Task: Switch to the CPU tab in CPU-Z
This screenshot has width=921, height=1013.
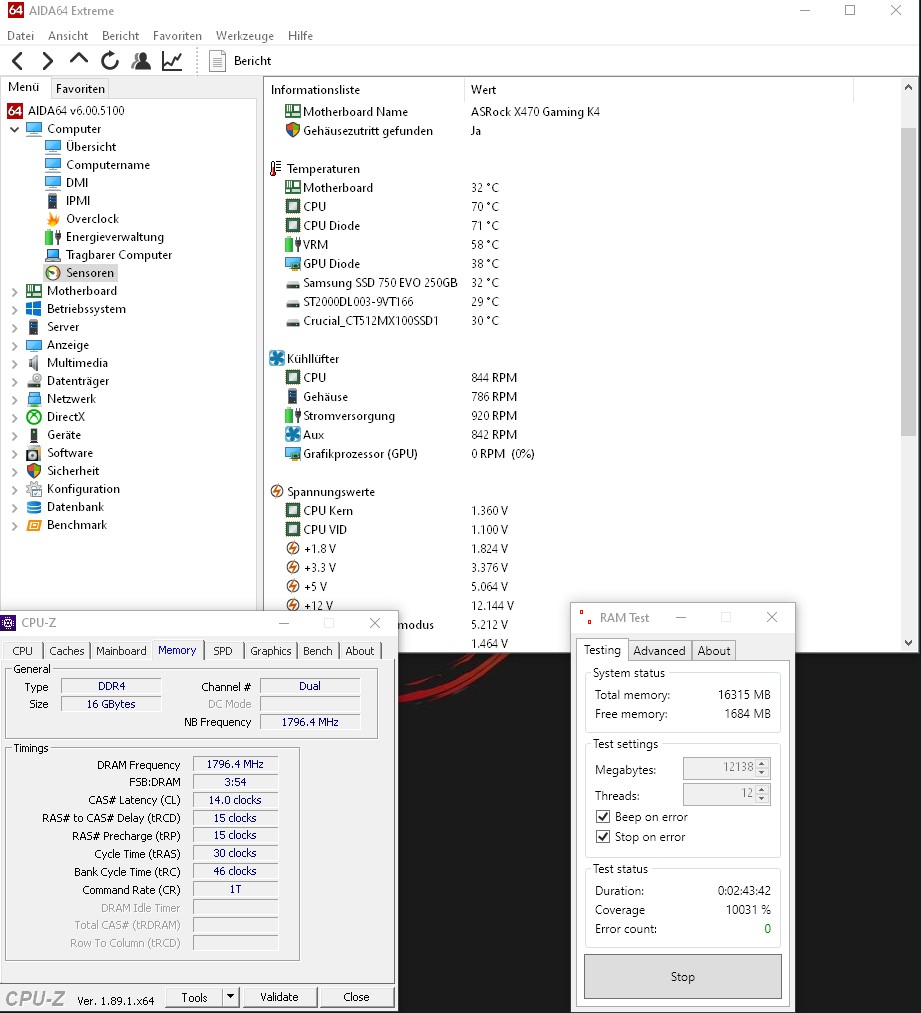Action: (23, 651)
